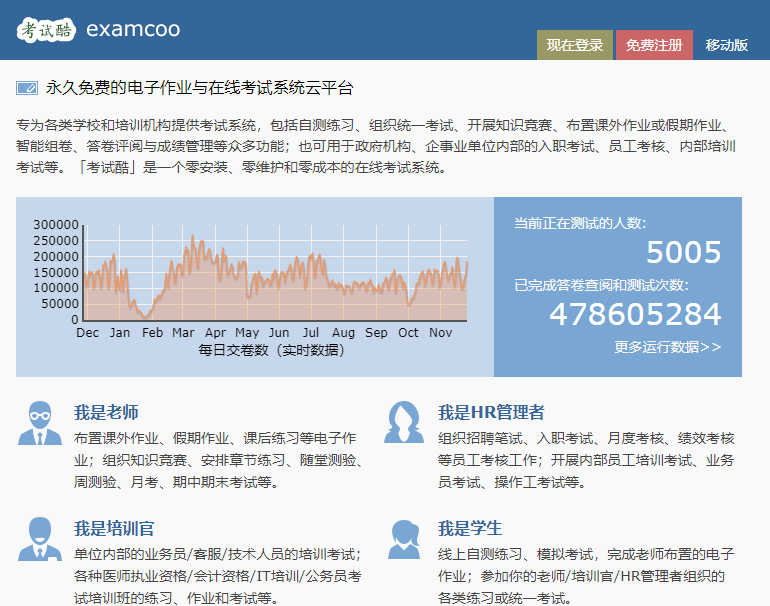Viewport: 770px width, 606px height.
Task: Click the pencil-card icon beside the headline
Action: point(27,88)
